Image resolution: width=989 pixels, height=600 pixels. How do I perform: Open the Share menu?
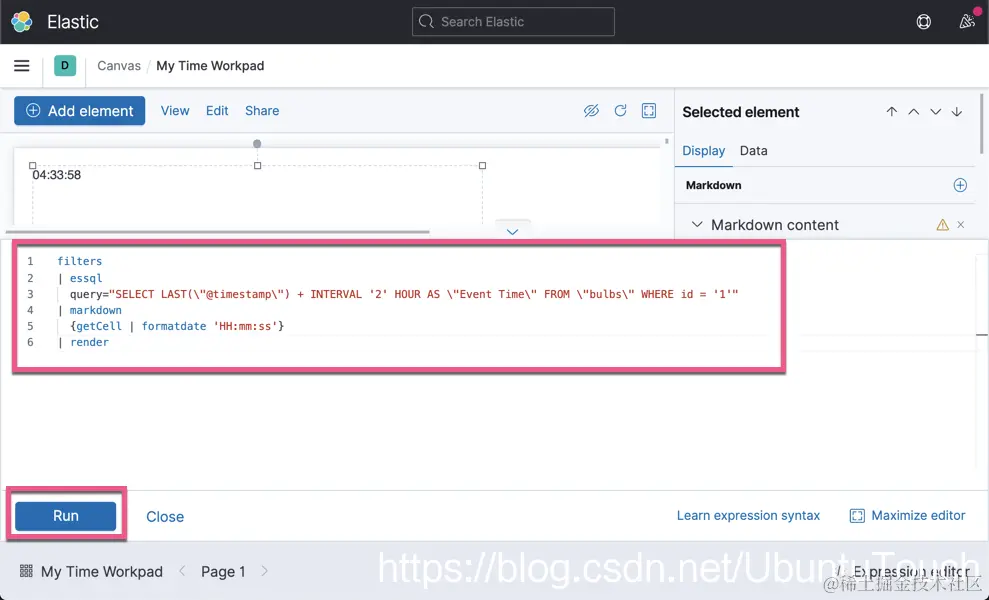point(262,110)
